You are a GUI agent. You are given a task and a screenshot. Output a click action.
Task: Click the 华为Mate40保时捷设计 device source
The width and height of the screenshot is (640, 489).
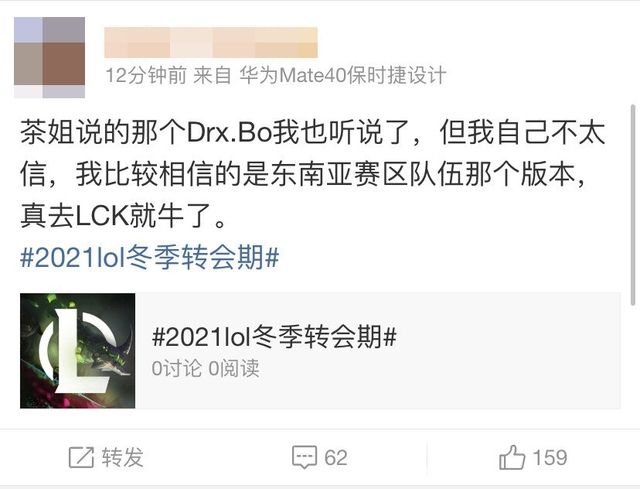click(343, 76)
